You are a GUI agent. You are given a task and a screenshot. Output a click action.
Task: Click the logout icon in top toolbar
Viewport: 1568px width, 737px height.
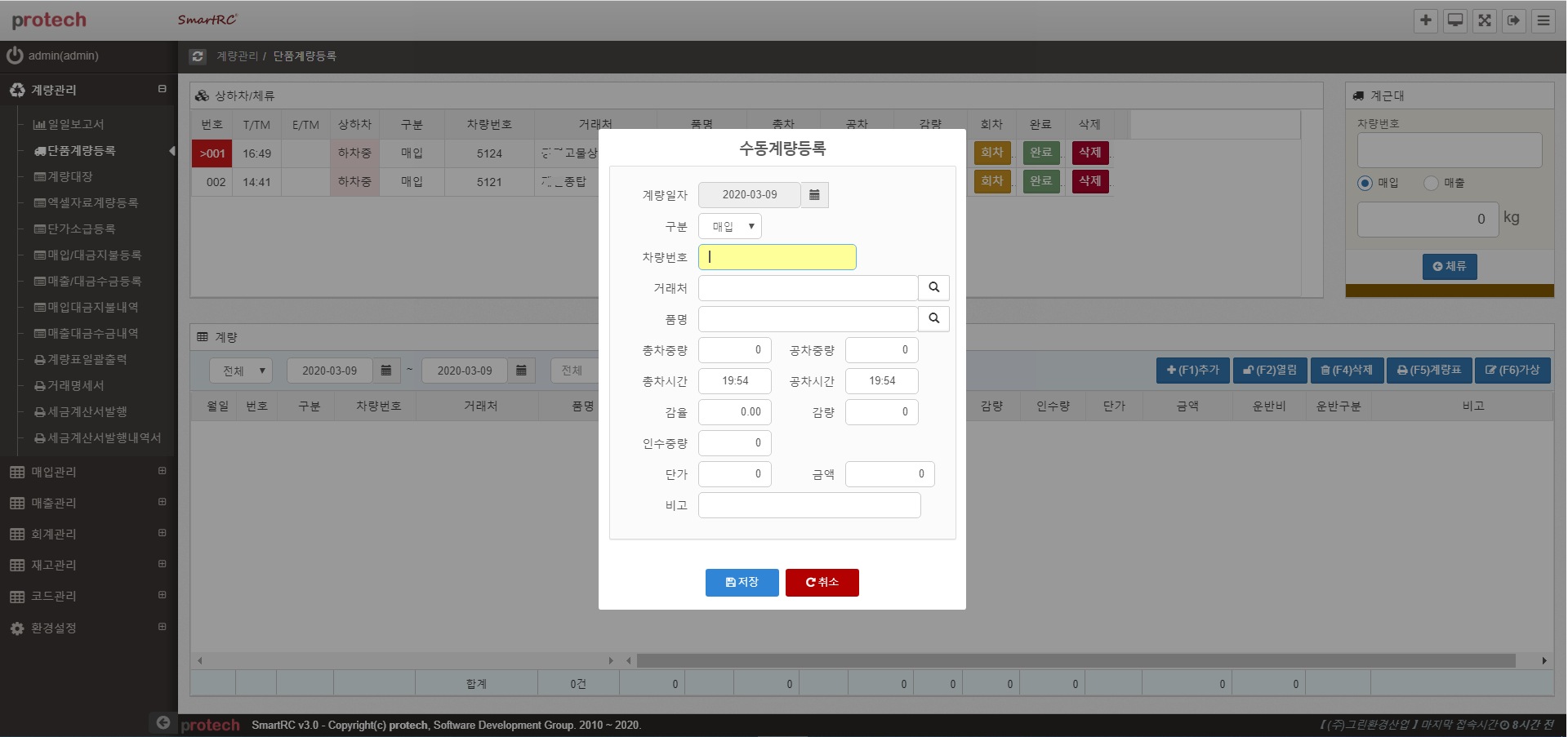pos(1513,20)
